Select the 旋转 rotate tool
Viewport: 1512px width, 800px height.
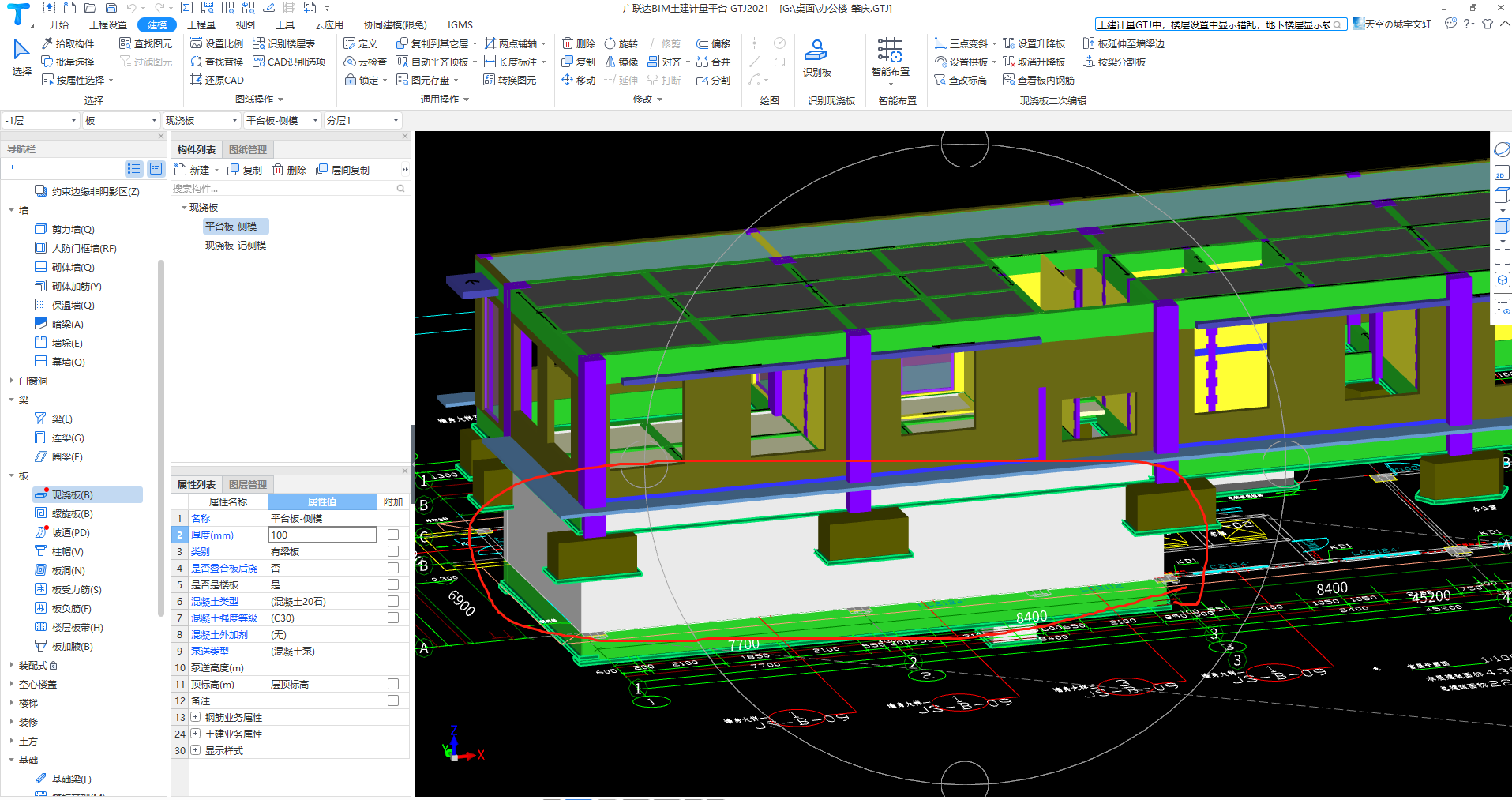coord(621,43)
